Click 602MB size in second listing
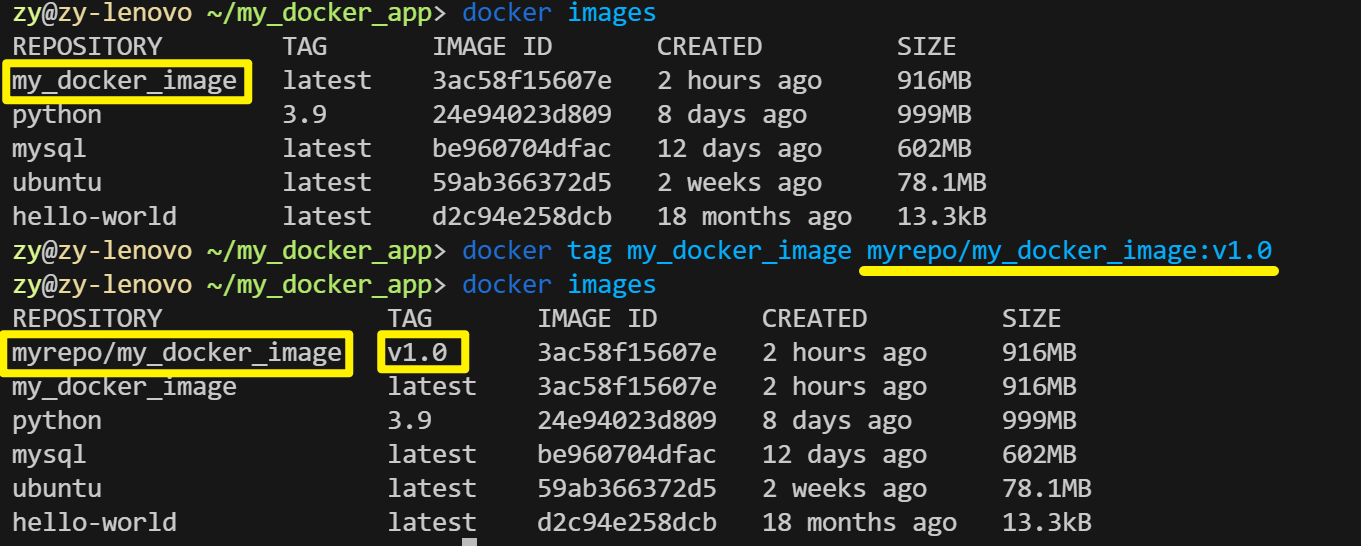Screen dimensions: 1361x546 [1039, 455]
